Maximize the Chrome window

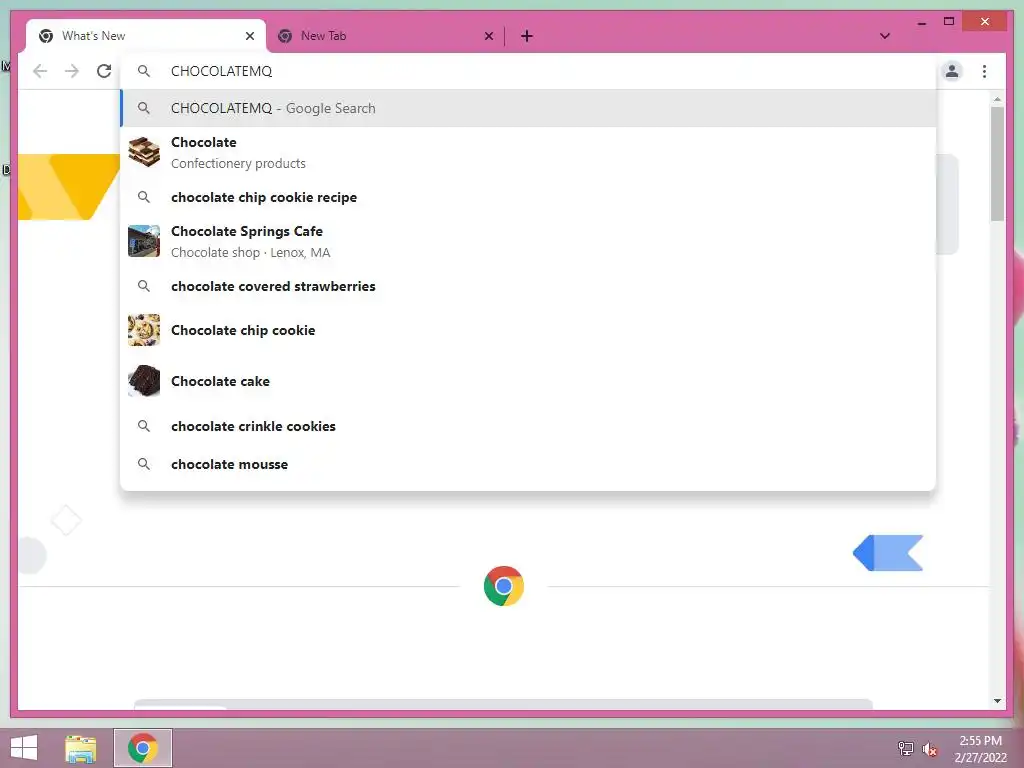click(949, 22)
